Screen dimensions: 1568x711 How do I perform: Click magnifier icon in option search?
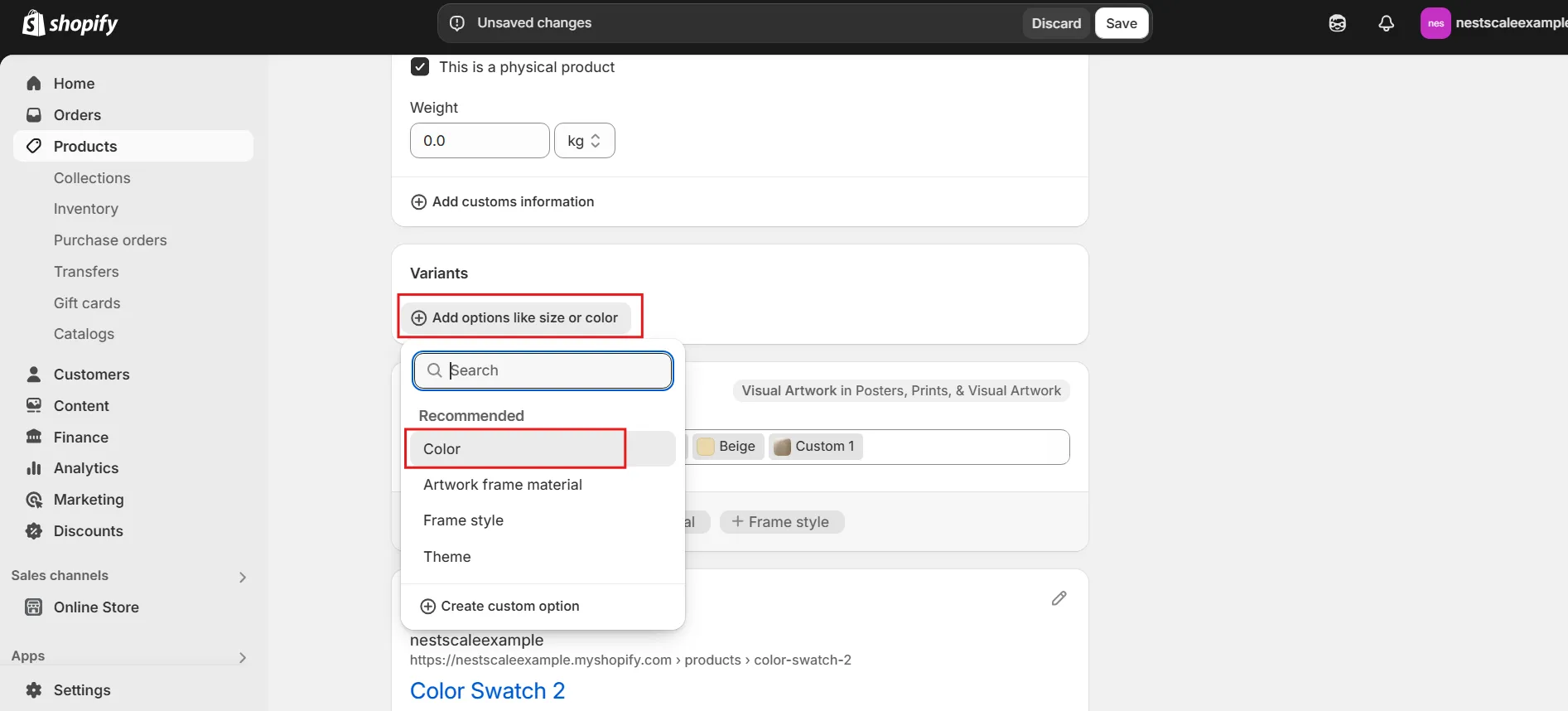tap(434, 370)
